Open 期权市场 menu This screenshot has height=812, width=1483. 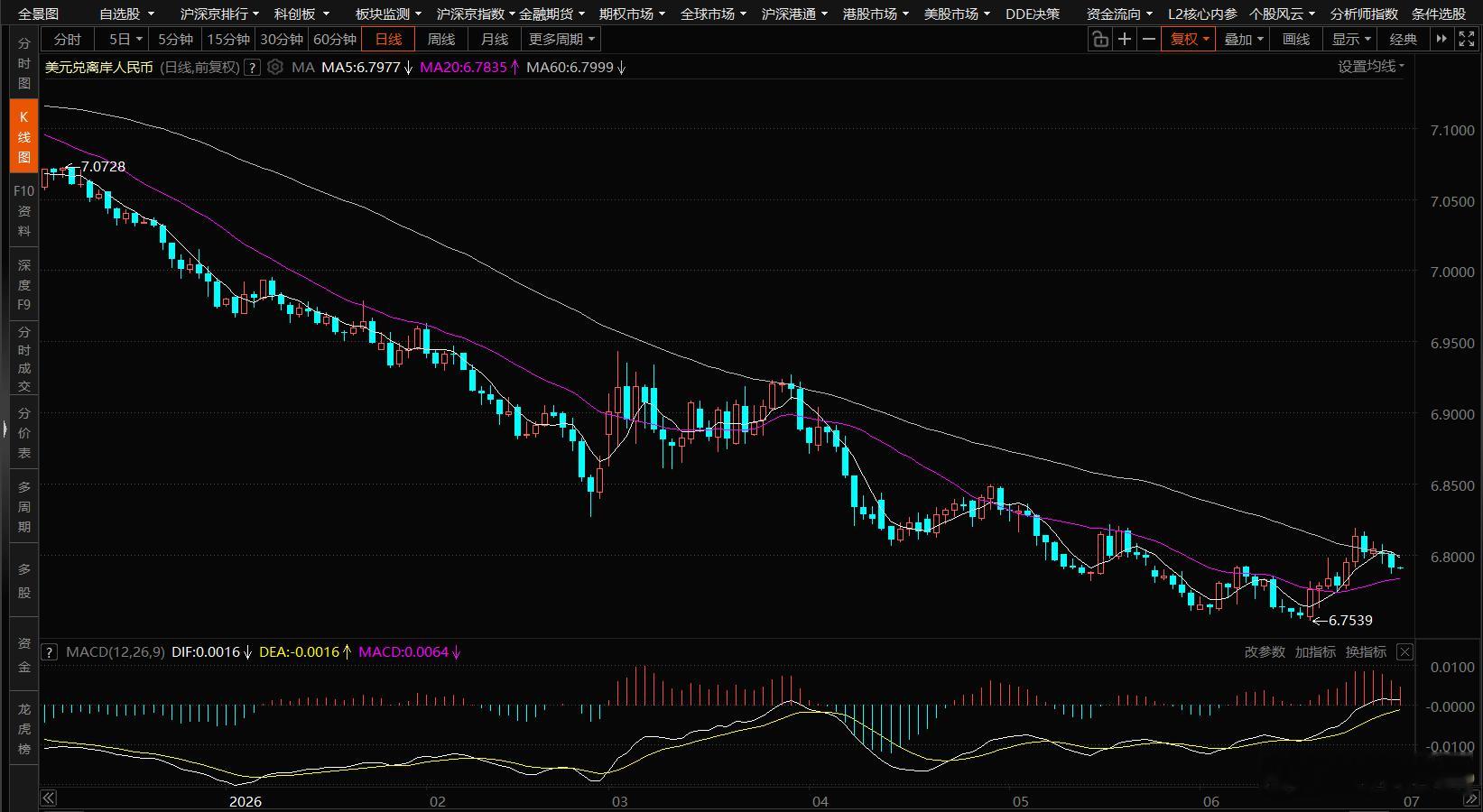click(x=632, y=14)
